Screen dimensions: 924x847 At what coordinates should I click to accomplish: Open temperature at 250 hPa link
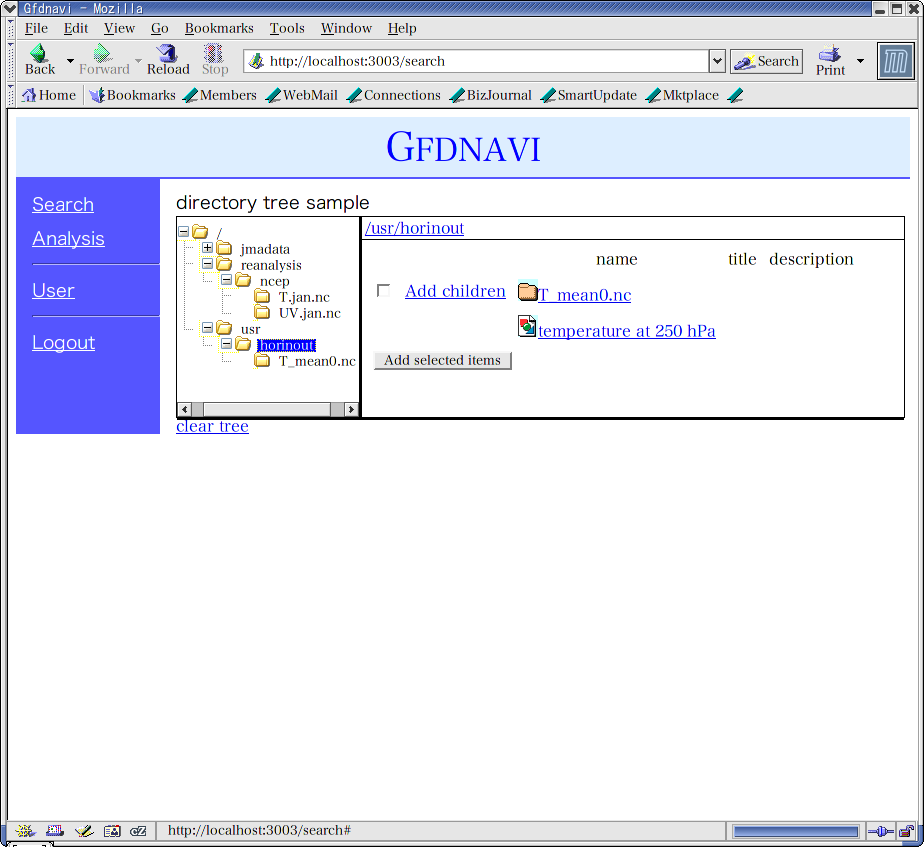pos(626,331)
